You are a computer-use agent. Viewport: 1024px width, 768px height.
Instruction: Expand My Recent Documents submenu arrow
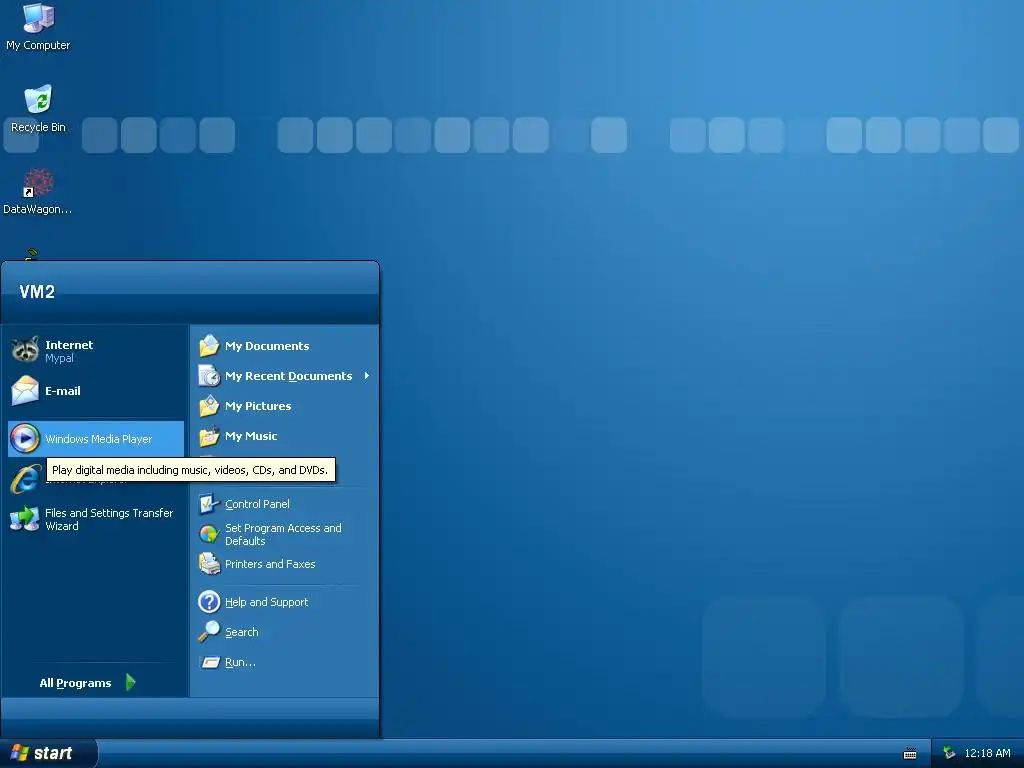pos(367,376)
